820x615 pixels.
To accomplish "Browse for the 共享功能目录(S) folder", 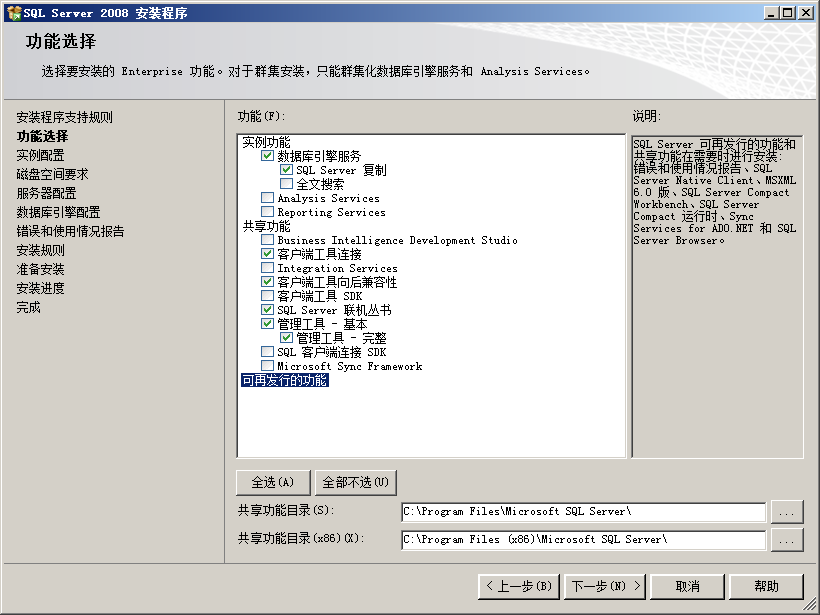I will pyautogui.click(x=787, y=512).
